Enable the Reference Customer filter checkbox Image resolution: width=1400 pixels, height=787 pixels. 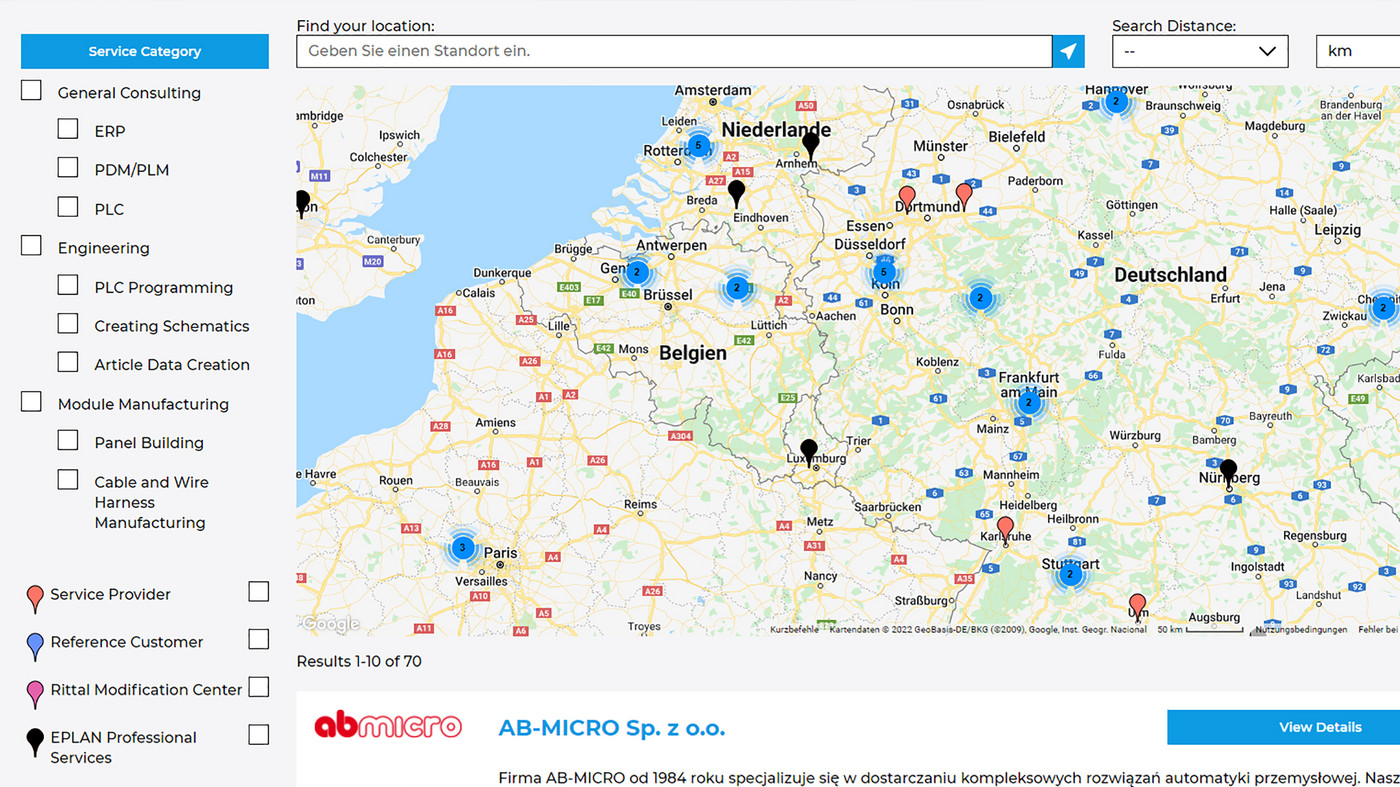(x=258, y=639)
